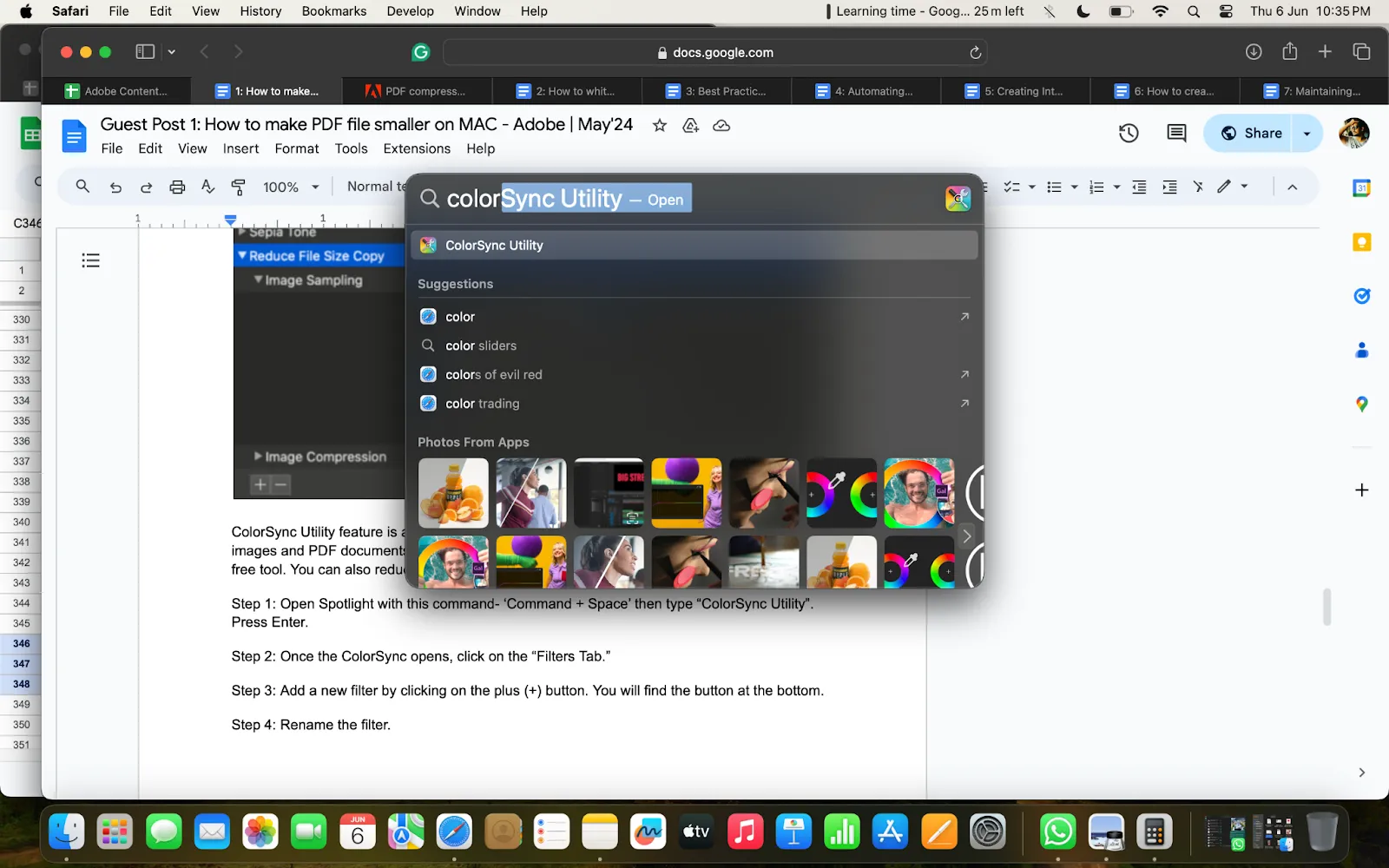Get add-ons plus icon in side panel
The width and height of the screenshot is (1389, 868).
[1361, 490]
